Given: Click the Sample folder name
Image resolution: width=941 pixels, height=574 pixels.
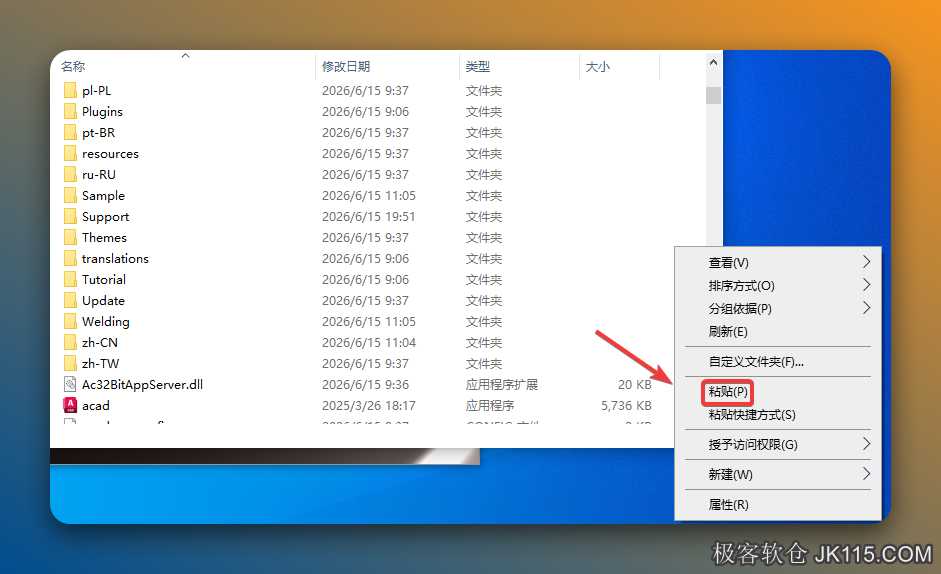Looking at the screenshot, I should 103,196.
